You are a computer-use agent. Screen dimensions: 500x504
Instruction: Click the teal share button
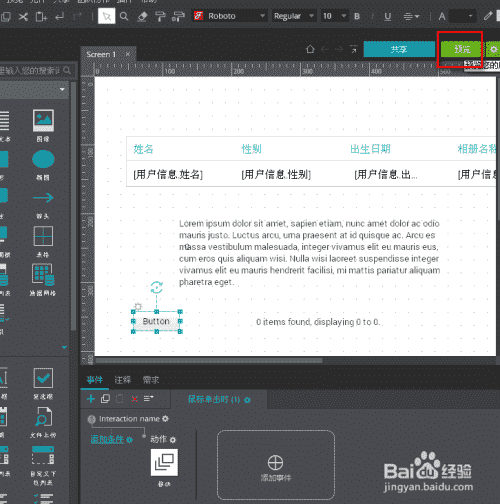[x=399, y=49]
